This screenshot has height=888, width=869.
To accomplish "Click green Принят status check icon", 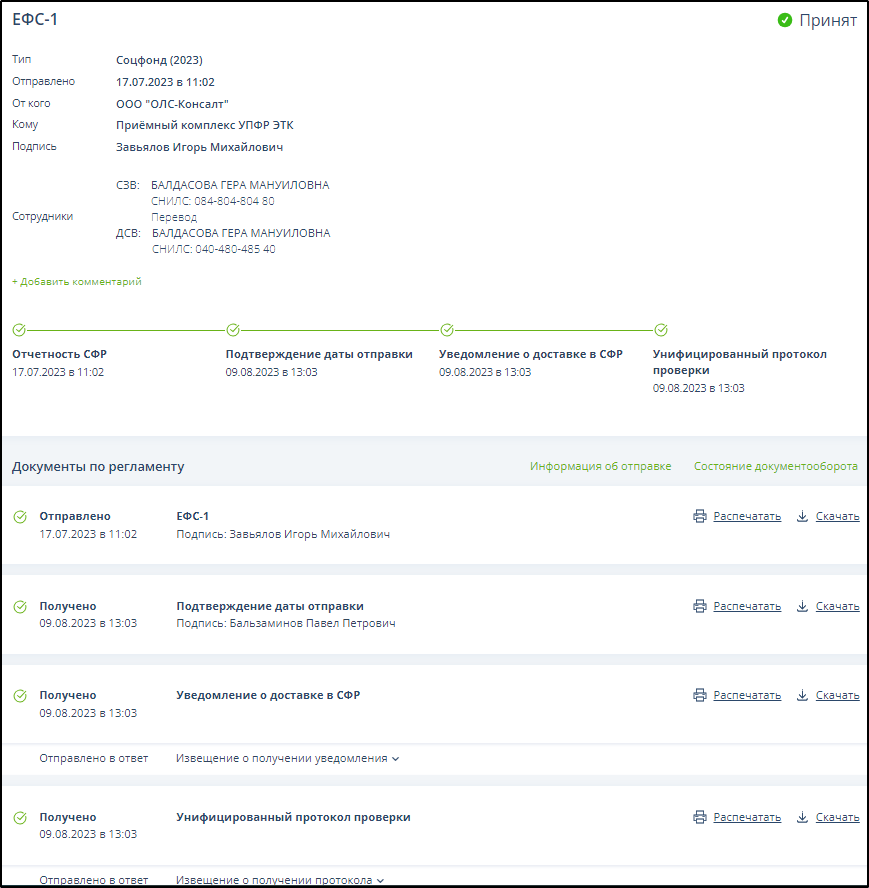I will (x=785, y=20).
